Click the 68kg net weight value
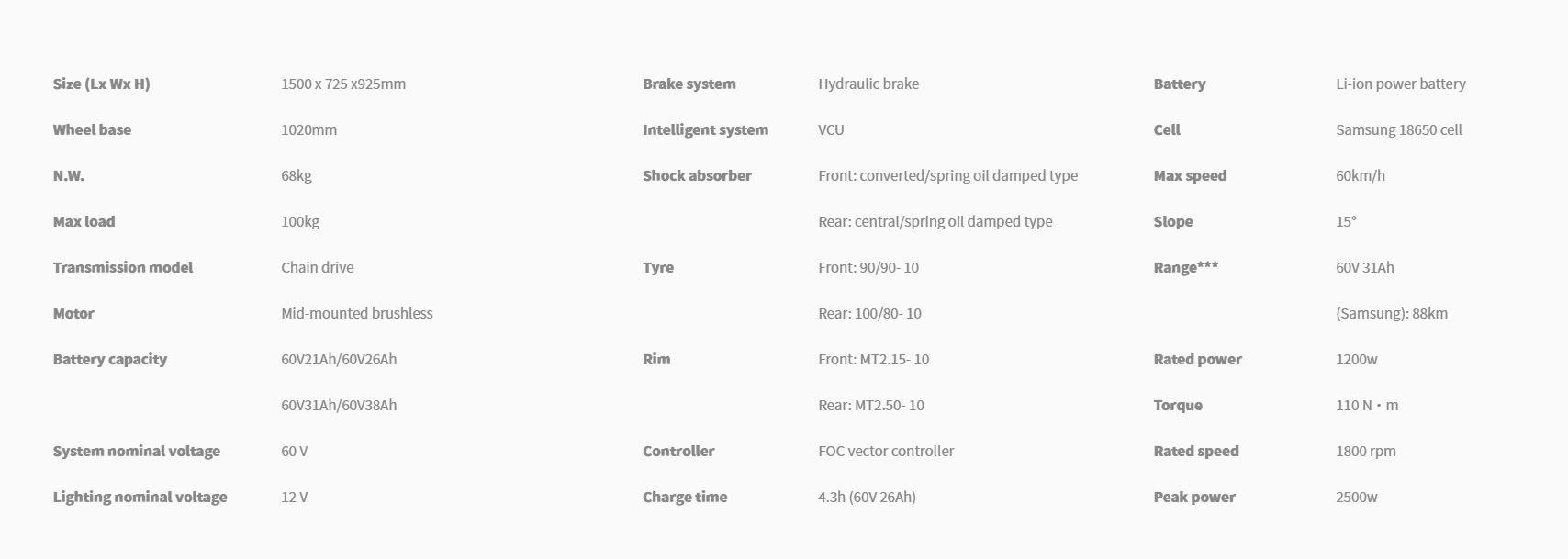Screen dimensions: 1568x559 click(296, 175)
